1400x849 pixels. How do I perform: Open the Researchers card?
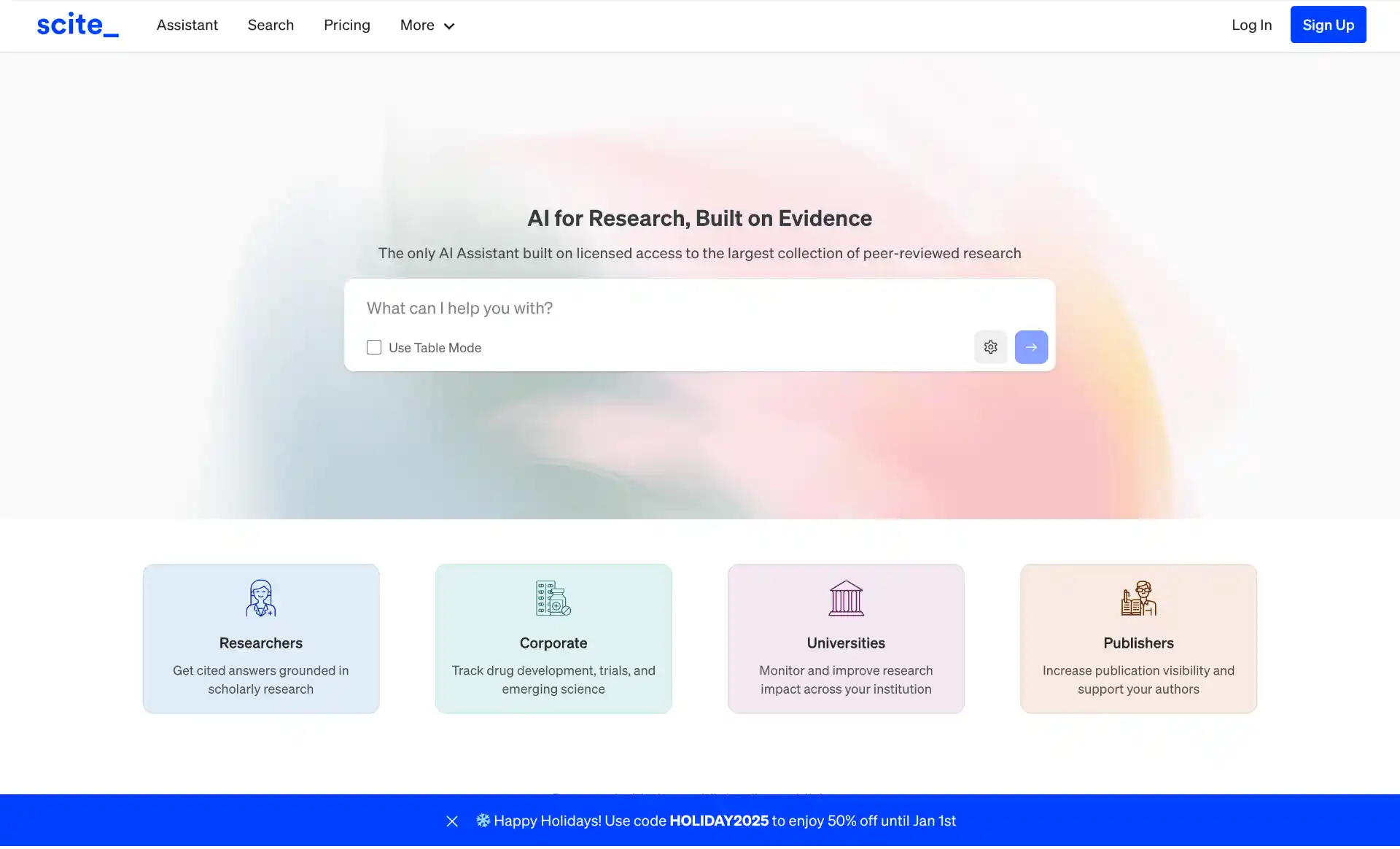[x=260, y=638]
